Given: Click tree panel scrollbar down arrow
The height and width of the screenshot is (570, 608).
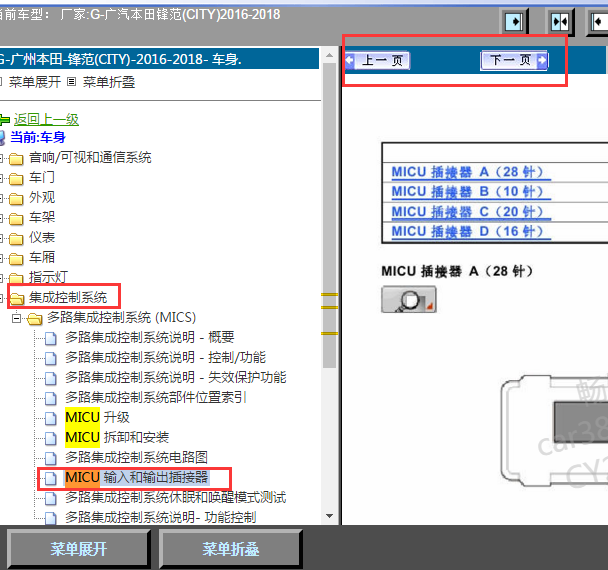Looking at the screenshot, I should tap(330, 516).
